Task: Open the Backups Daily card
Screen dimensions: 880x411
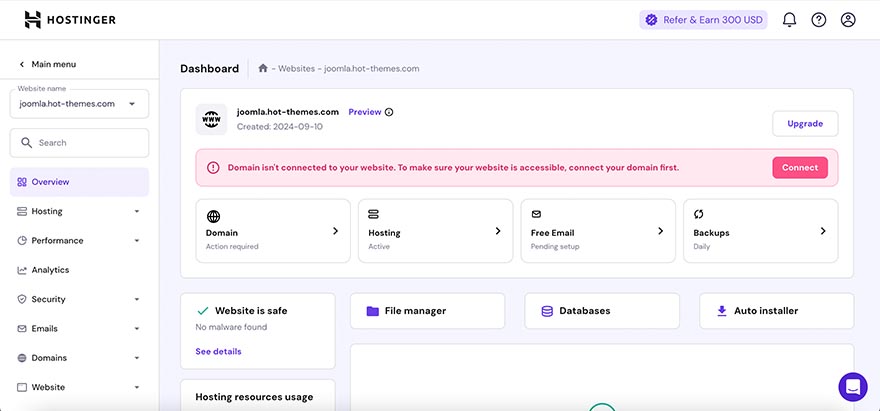Action: pos(760,231)
